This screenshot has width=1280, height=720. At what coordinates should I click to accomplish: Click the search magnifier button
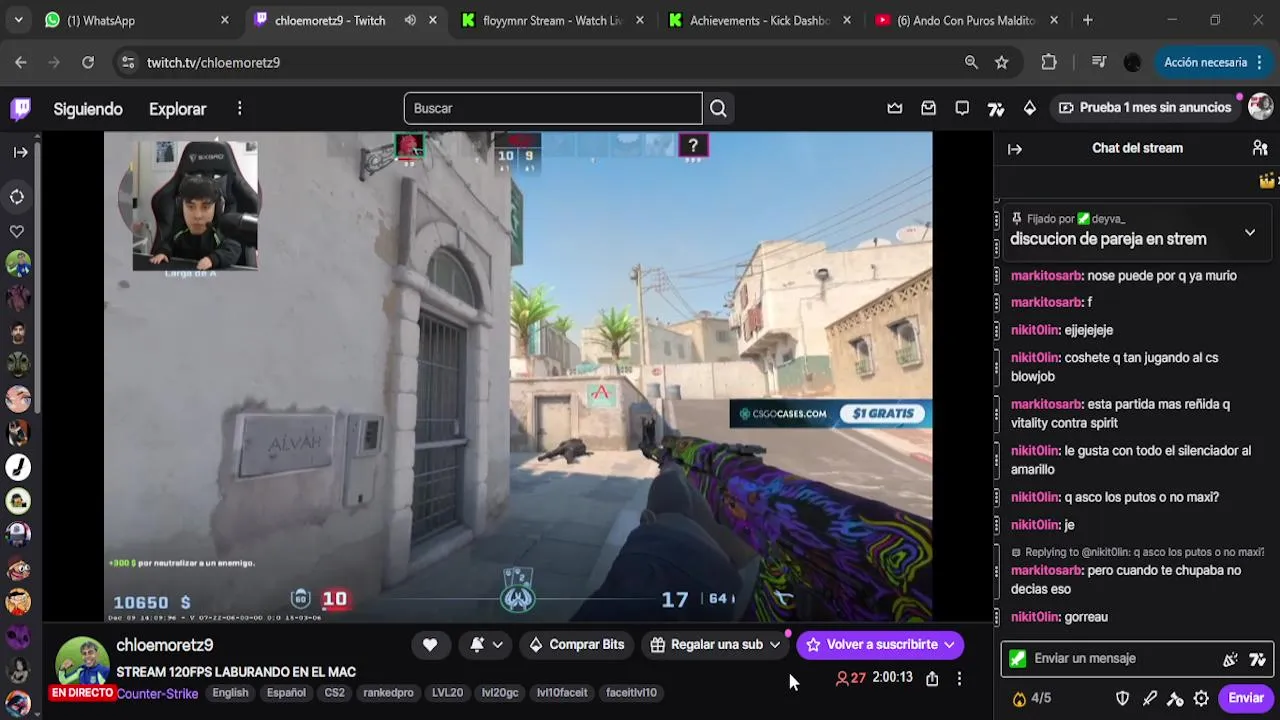718,108
